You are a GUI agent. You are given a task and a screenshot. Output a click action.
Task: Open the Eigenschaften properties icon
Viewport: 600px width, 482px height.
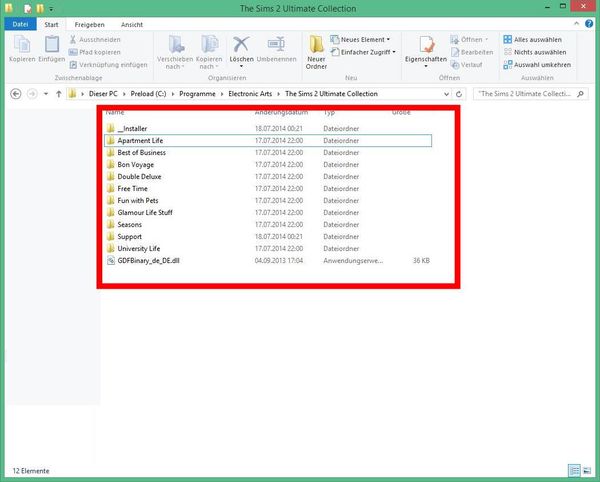[x=426, y=45]
